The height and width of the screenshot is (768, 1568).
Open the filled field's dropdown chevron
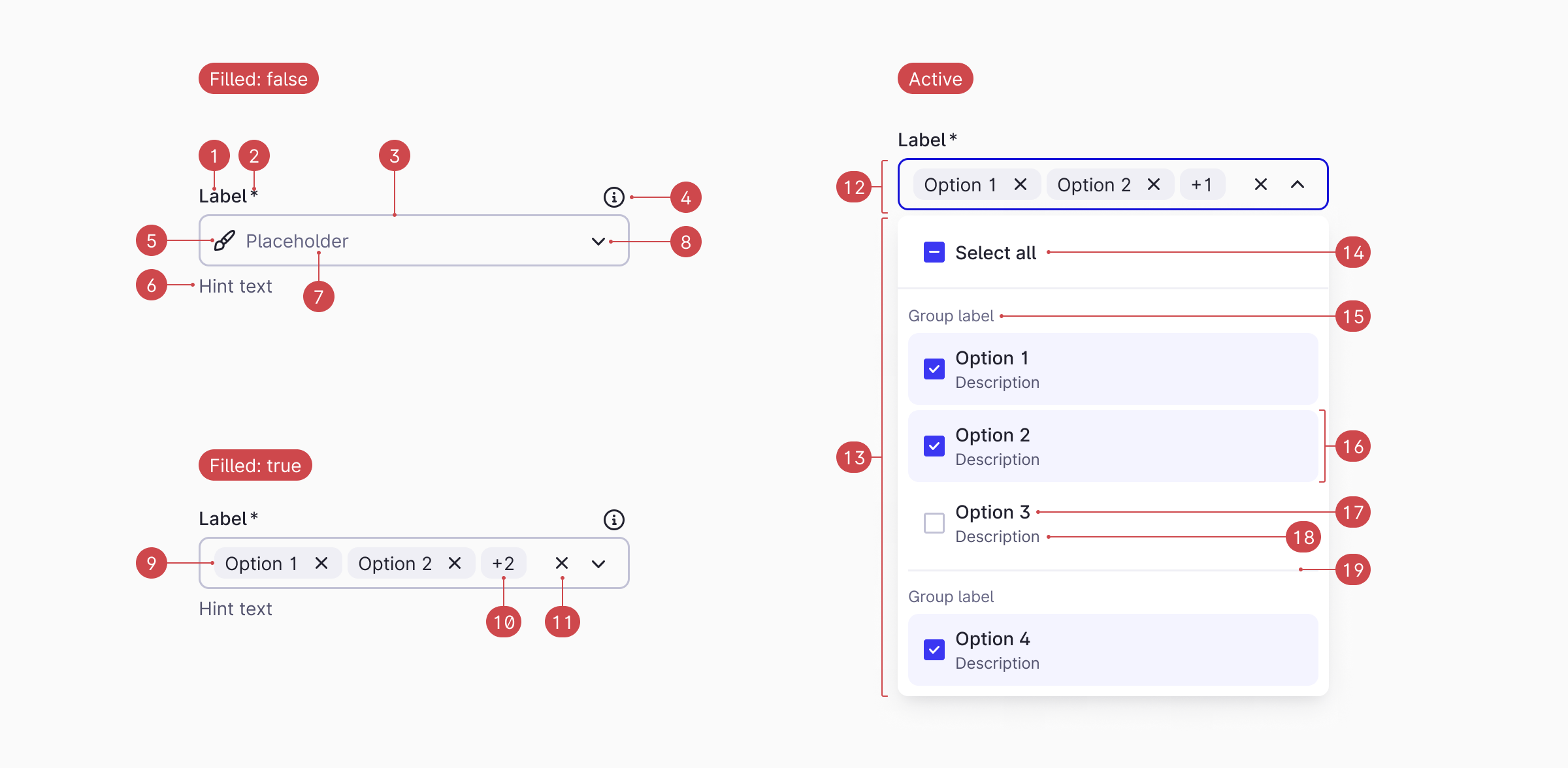pyautogui.click(x=598, y=564)
